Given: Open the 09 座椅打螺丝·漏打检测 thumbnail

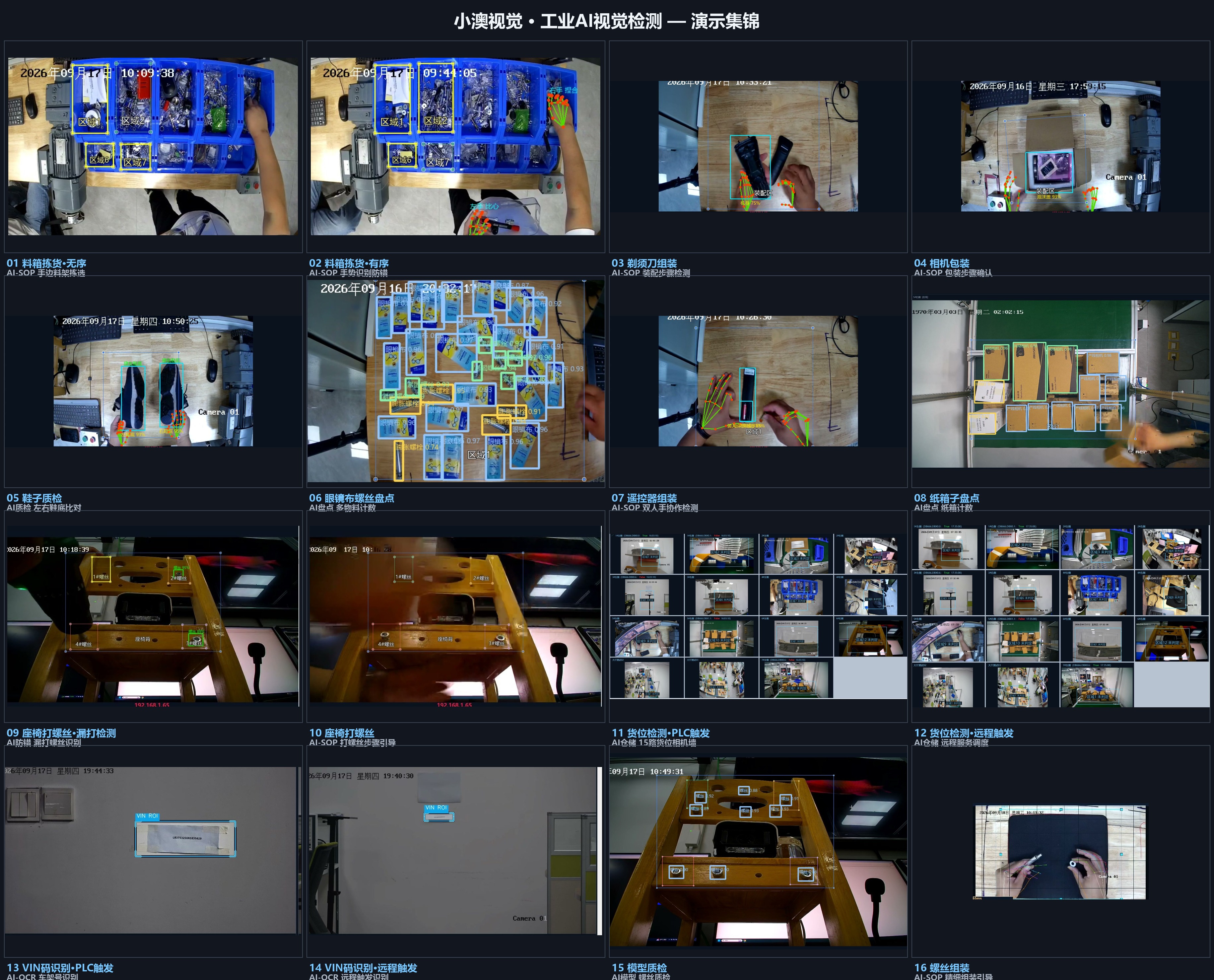Looking at the screenshot, I should [153, 616].
